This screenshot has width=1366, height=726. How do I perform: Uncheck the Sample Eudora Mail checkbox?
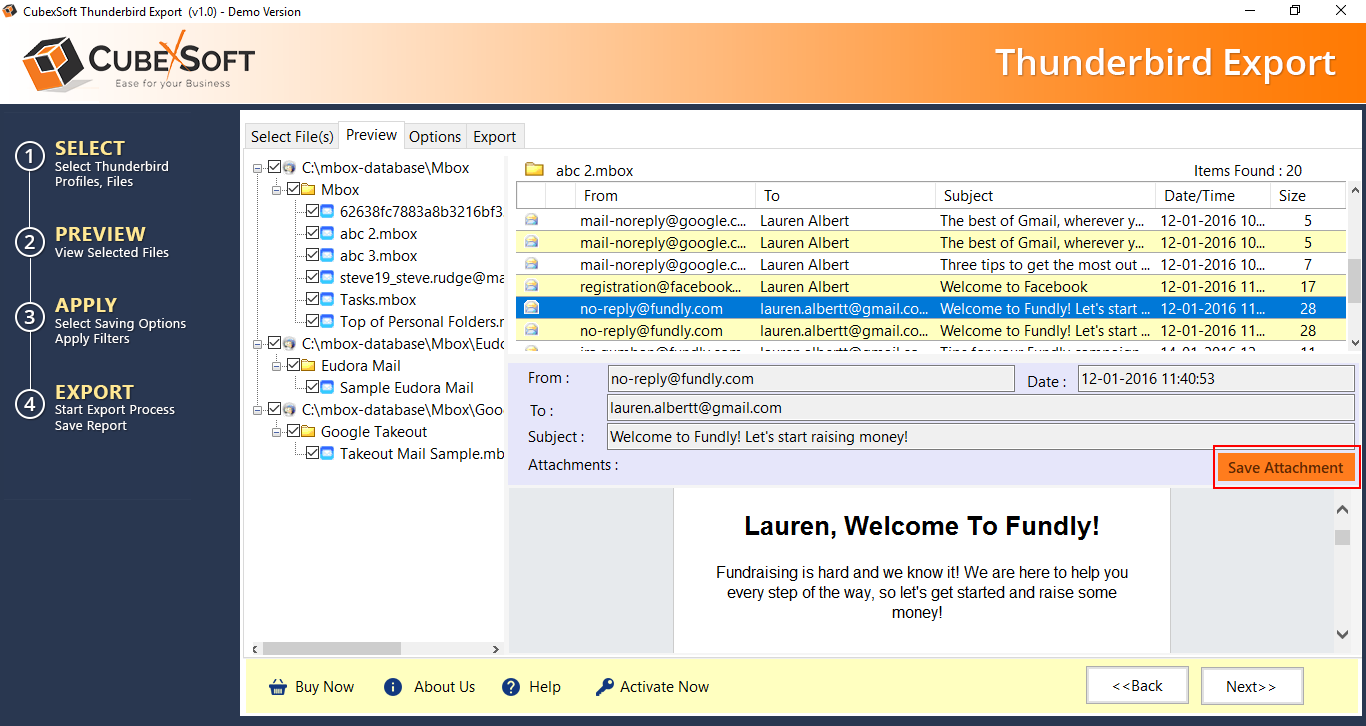(313, 388)
